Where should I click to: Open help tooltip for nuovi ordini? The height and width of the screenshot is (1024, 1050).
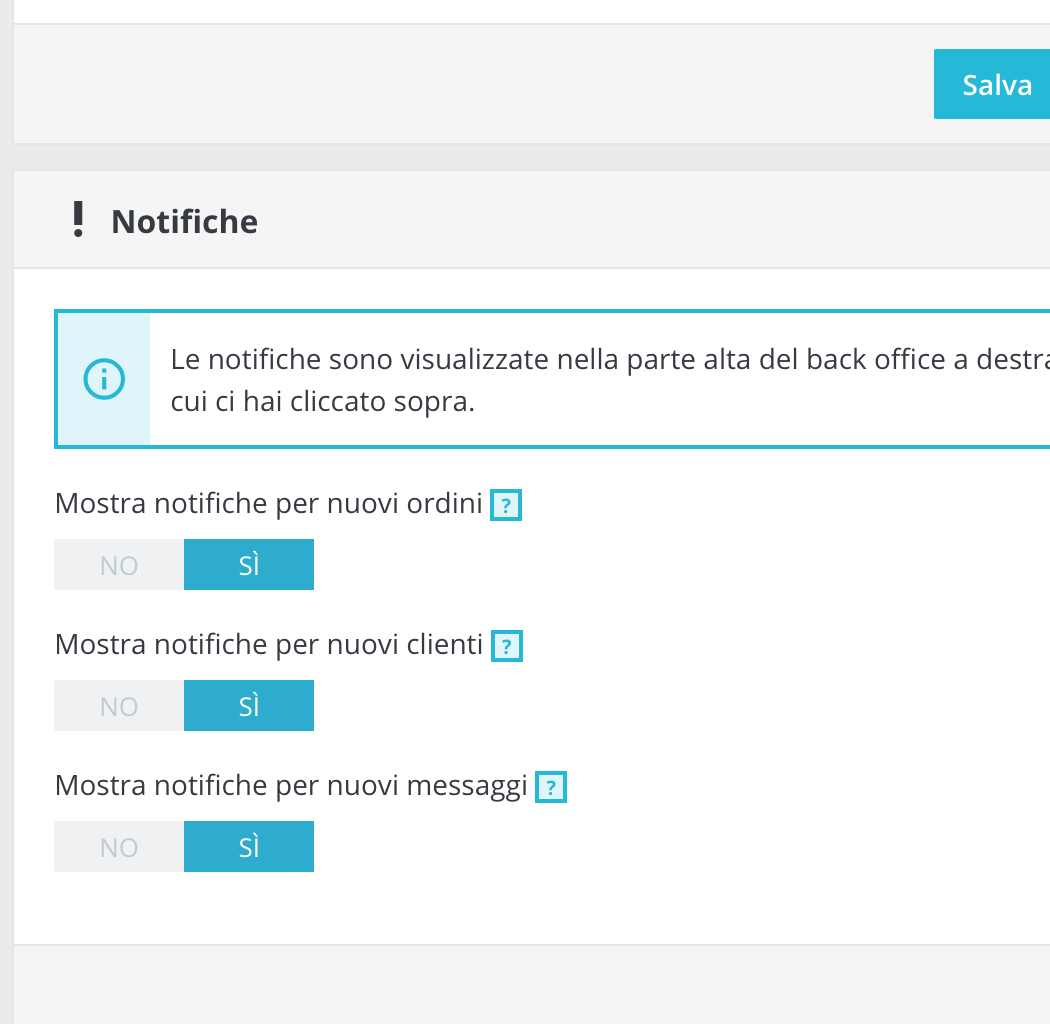click(x=506, y=506)
